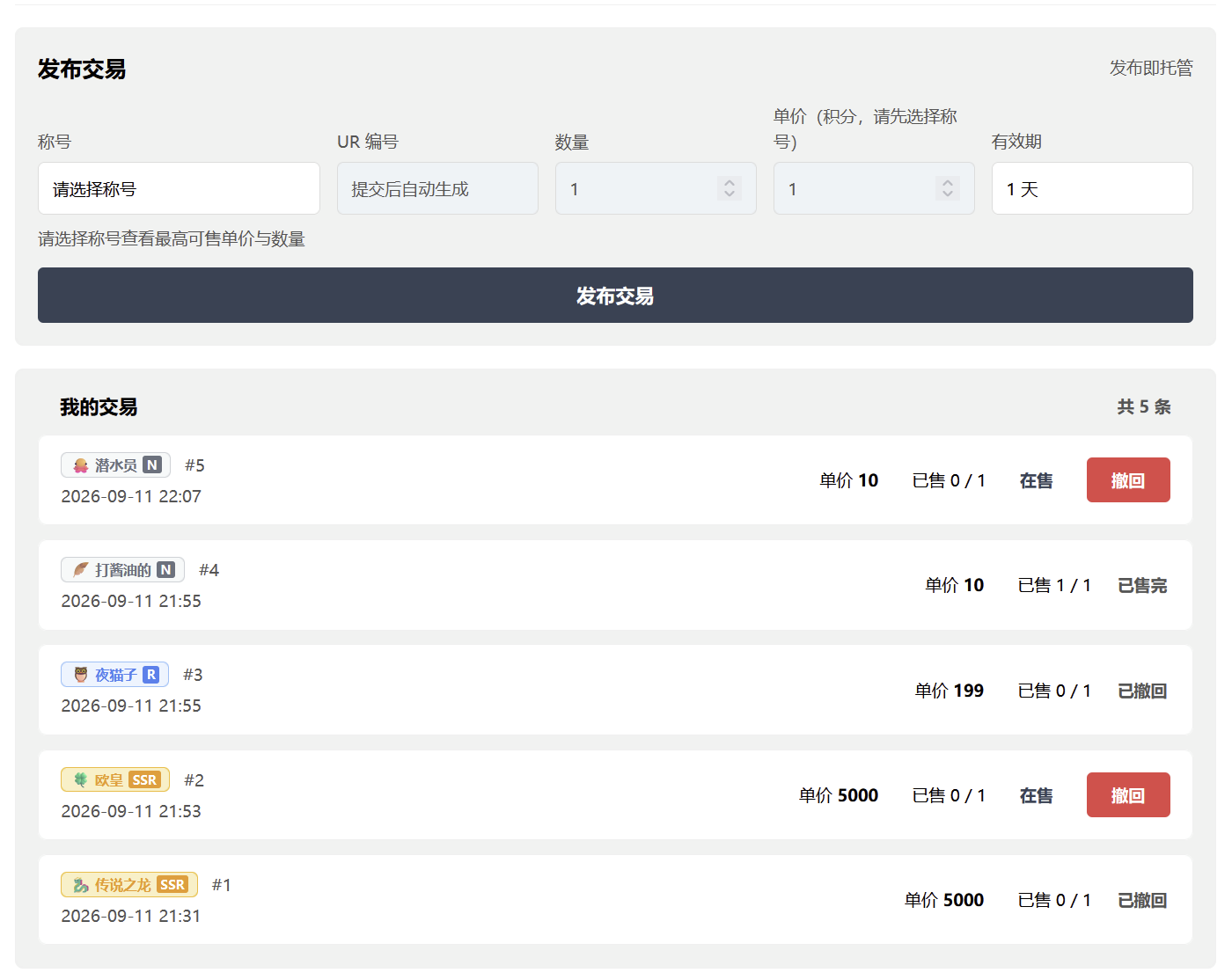Click the 夜猫子 owl icon
The width and height of the screenshot is (1232, 980).
click(x=81, y=675)
